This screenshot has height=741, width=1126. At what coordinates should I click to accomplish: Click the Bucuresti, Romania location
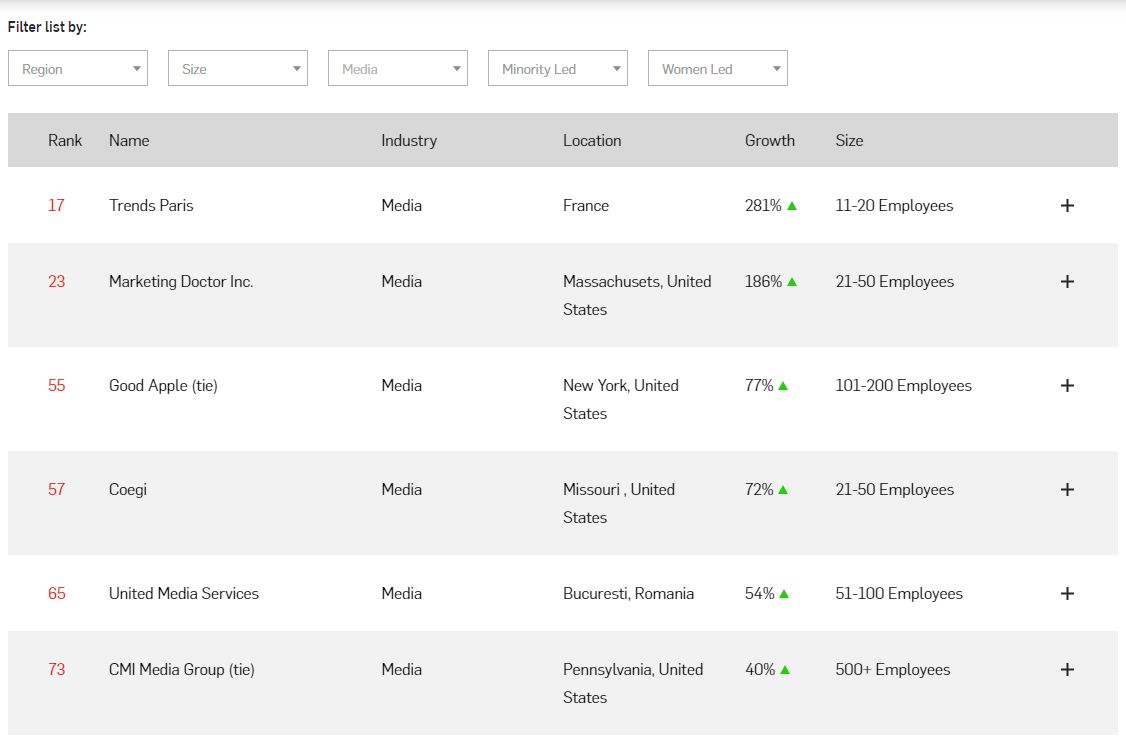[628, 594]
